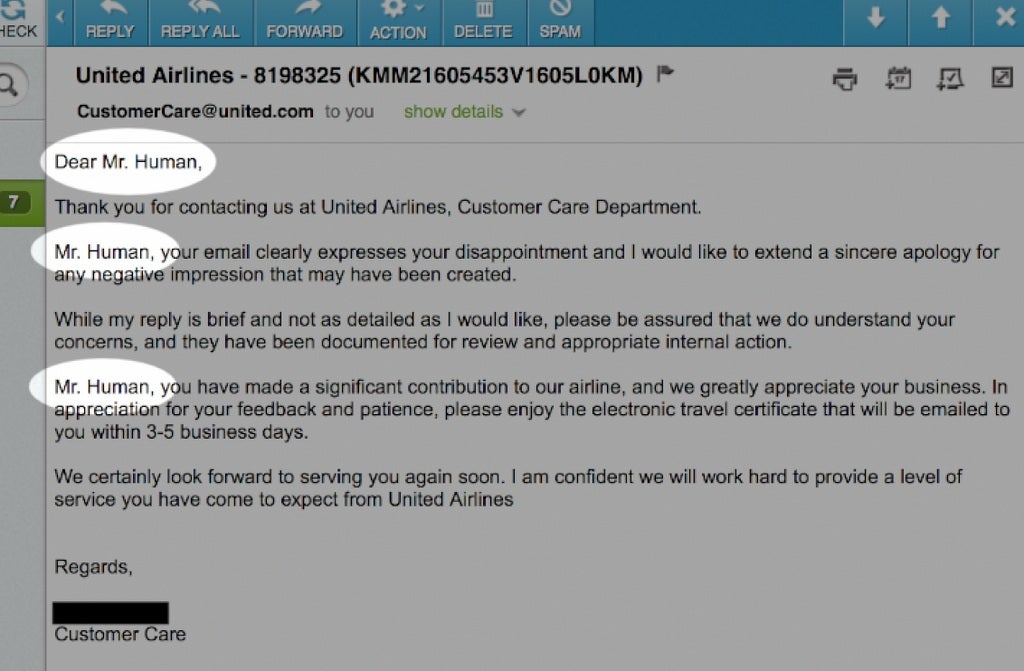Click the Check mail button
Screen dimensions: 1024x671
coord(18,21)
